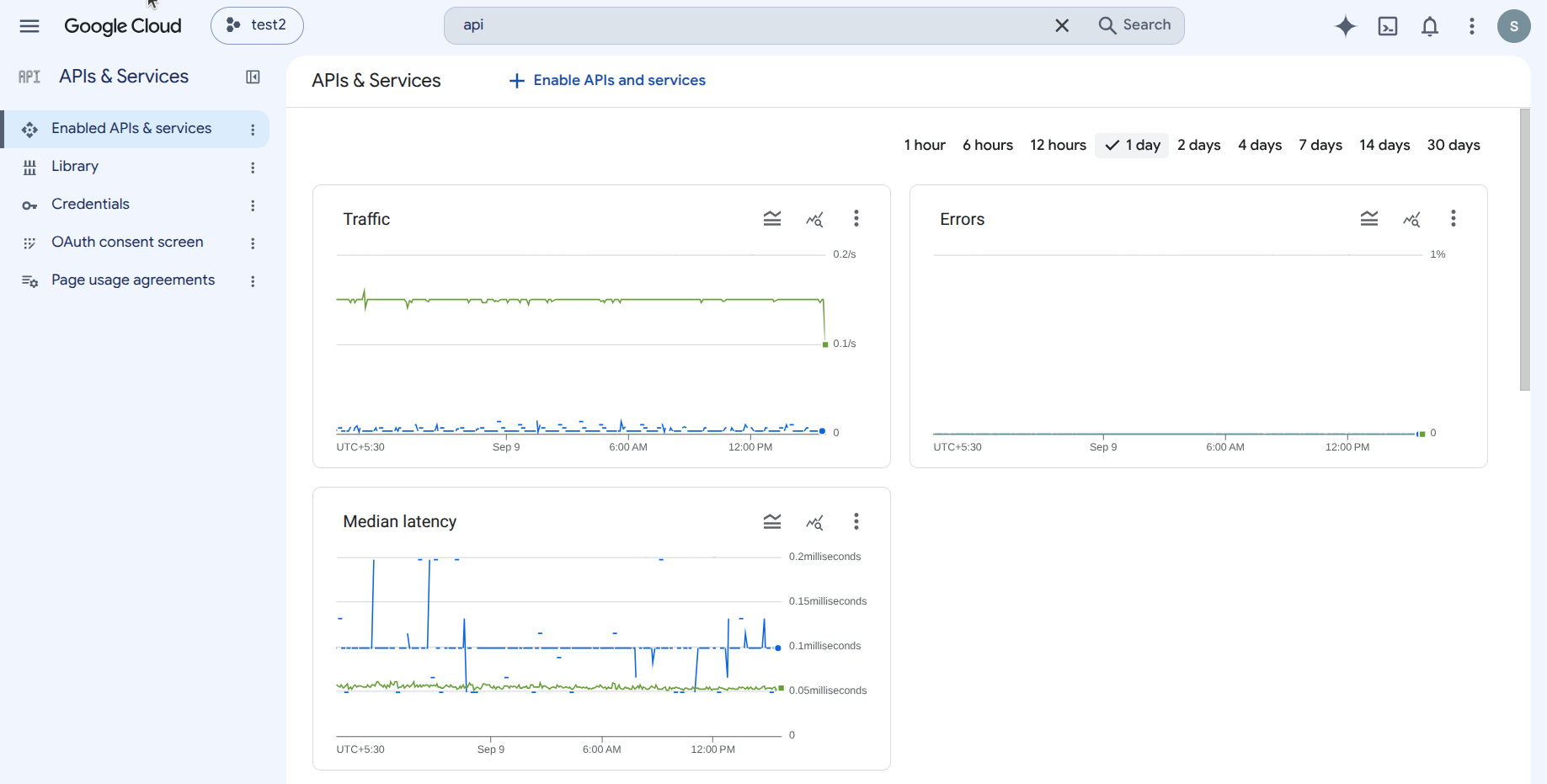Open more options for Errors chart
This screenshot has height=784, width=1547.
1454,219
